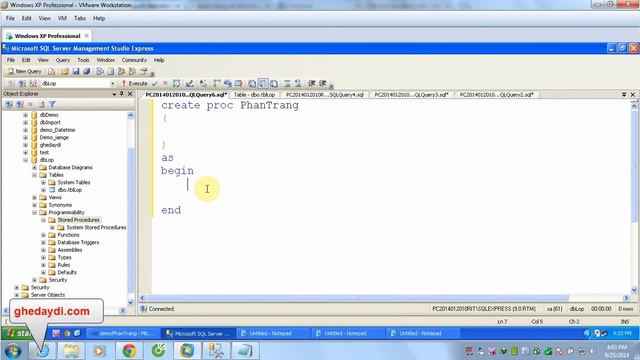Click Disconnect icon in Object Explorer toolbar
This screenshot has height=360, width=640.
click(20, 104)
